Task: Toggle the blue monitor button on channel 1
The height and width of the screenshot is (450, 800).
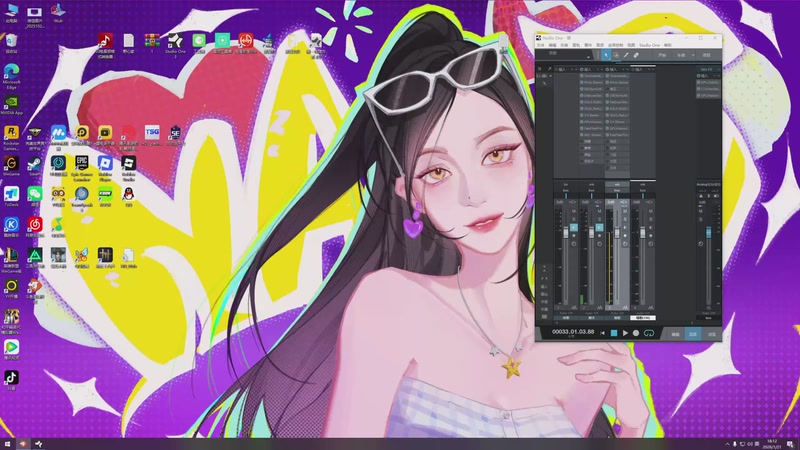Action: point(573,228)
